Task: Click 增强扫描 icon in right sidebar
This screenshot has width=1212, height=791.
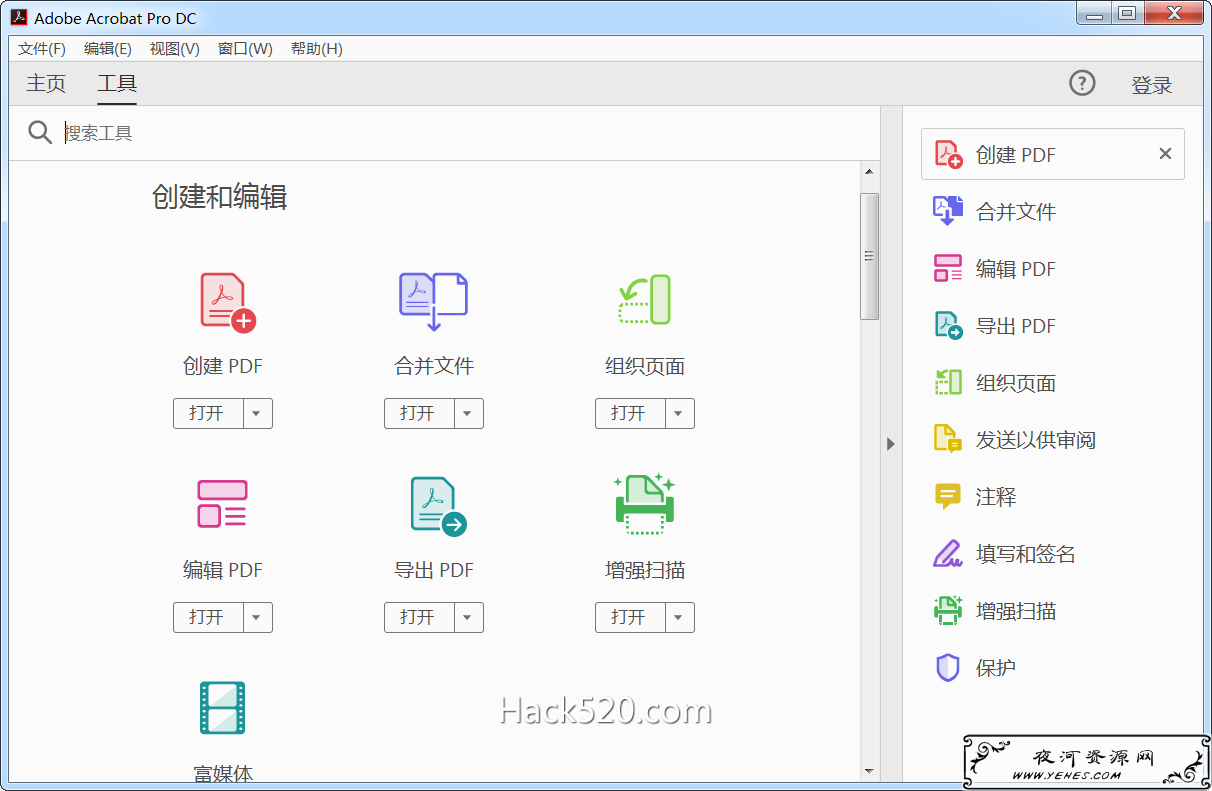Action: click(x=948, y=610)
